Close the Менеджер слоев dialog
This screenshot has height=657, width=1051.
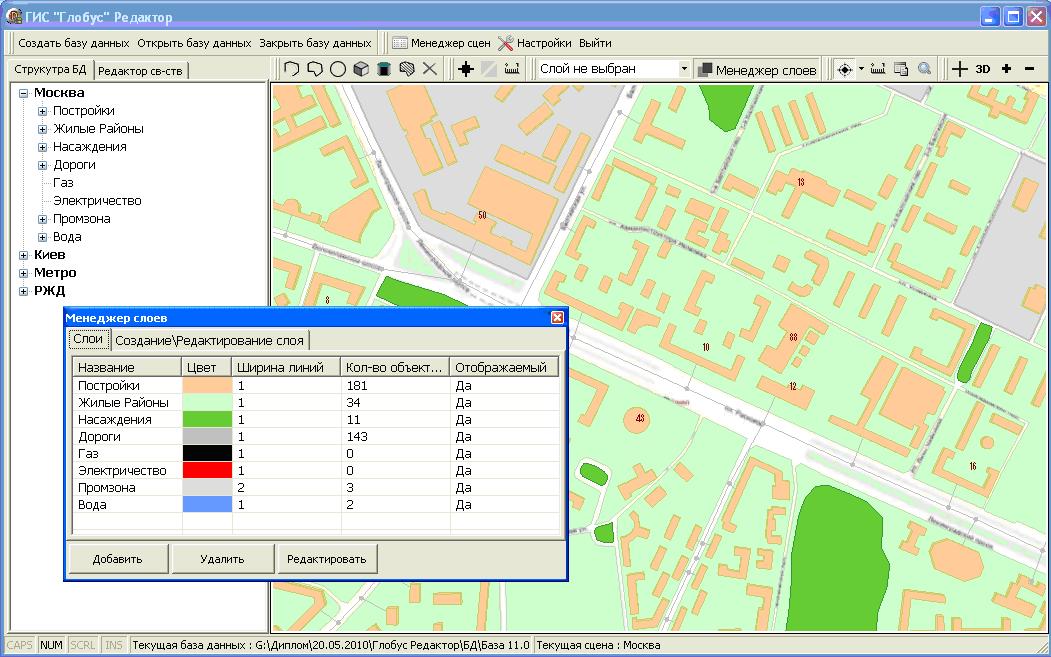(x=557, y=318)
